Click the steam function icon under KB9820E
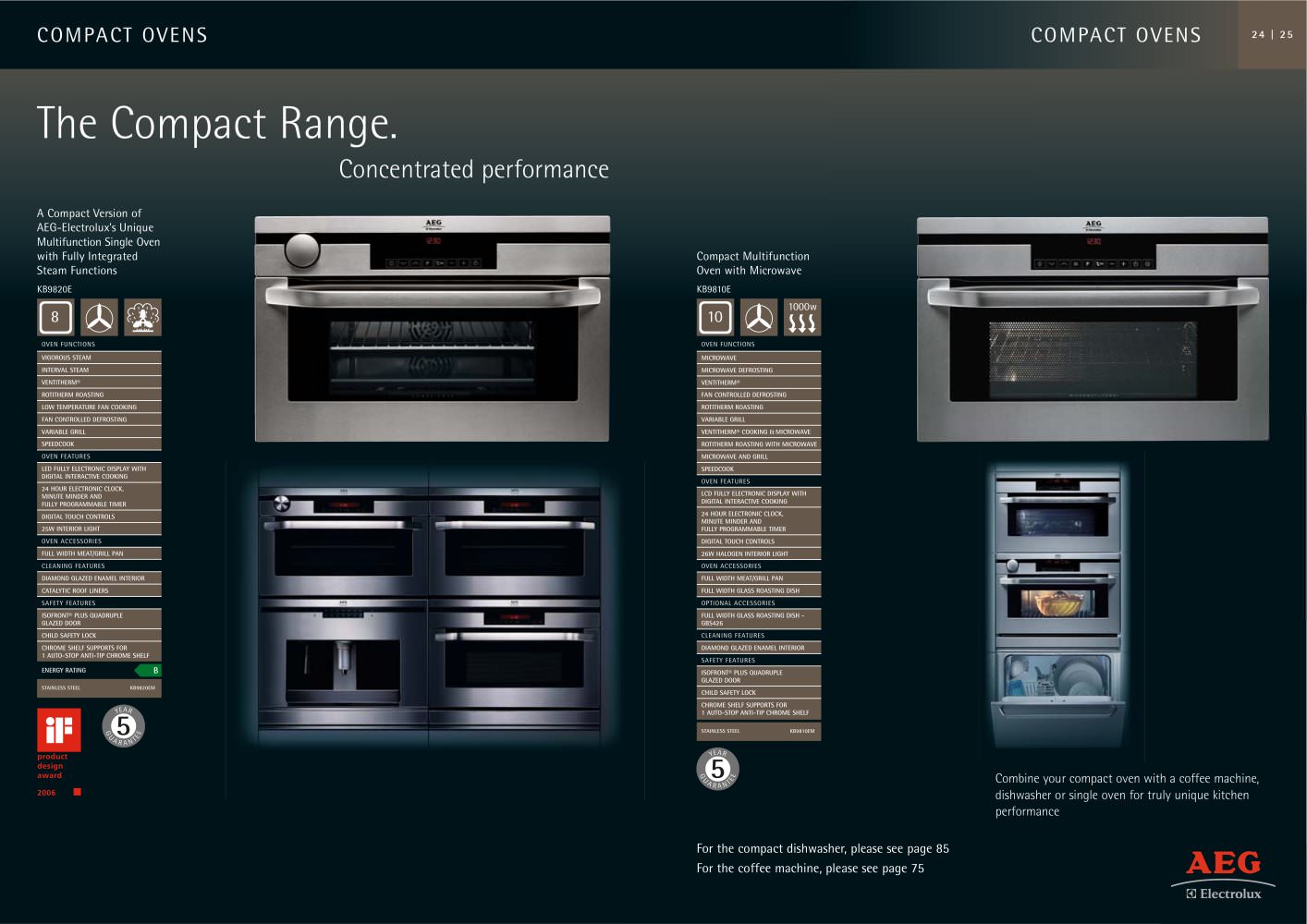Viewport: 1307px width, 924px height. [x=143, y=317]
